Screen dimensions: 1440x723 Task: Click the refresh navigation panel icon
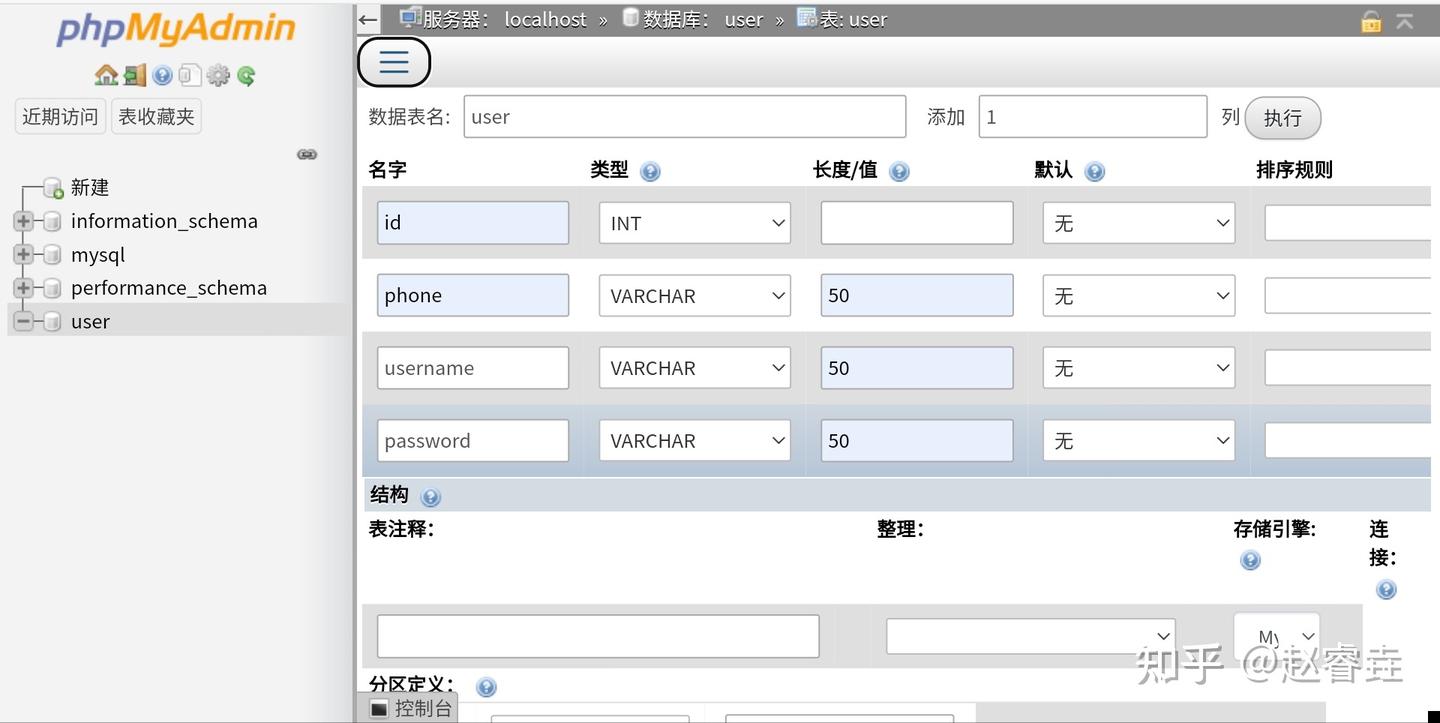click(246, 74)
